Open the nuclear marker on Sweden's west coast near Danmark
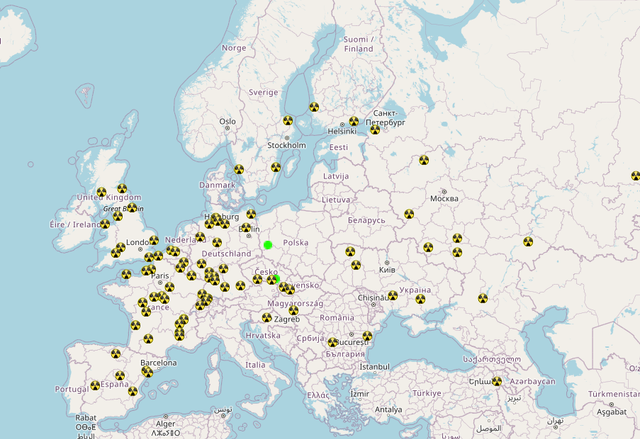Image resolution: width=640 pixels, height=439 pixels. point(239,169)
